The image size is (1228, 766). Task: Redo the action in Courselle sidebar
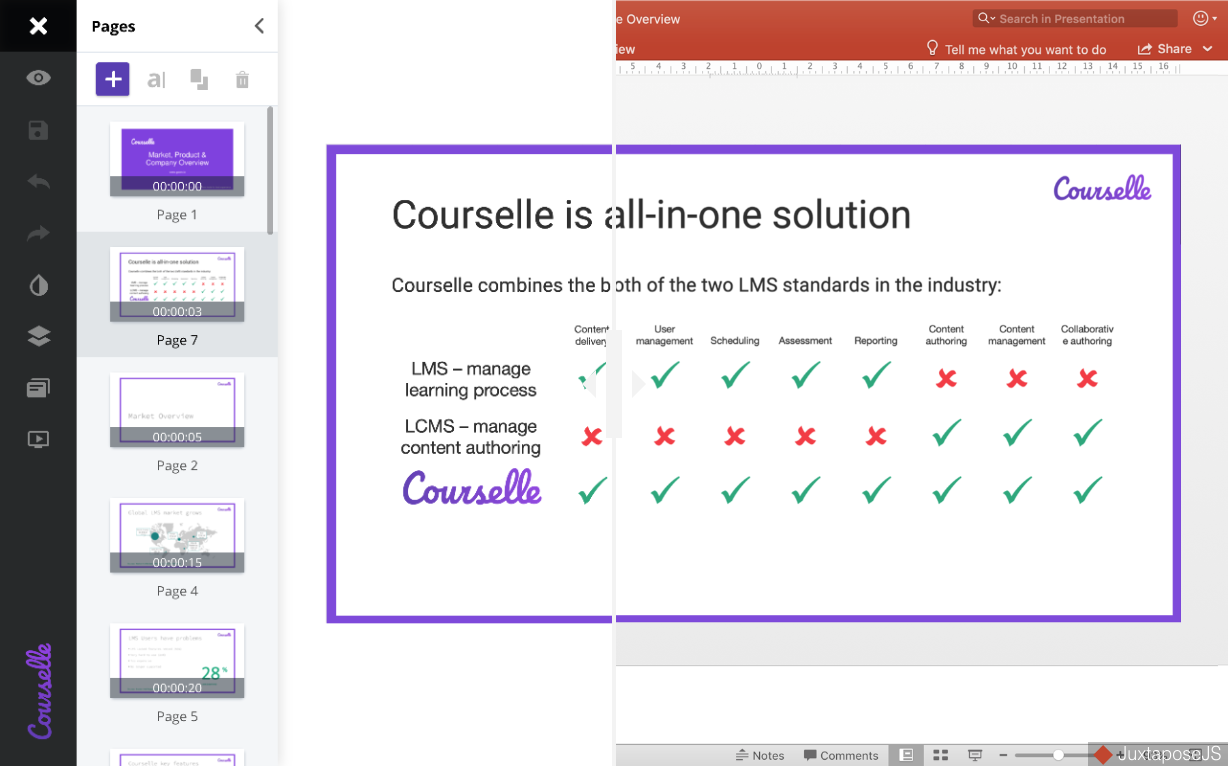coord(38,234)
